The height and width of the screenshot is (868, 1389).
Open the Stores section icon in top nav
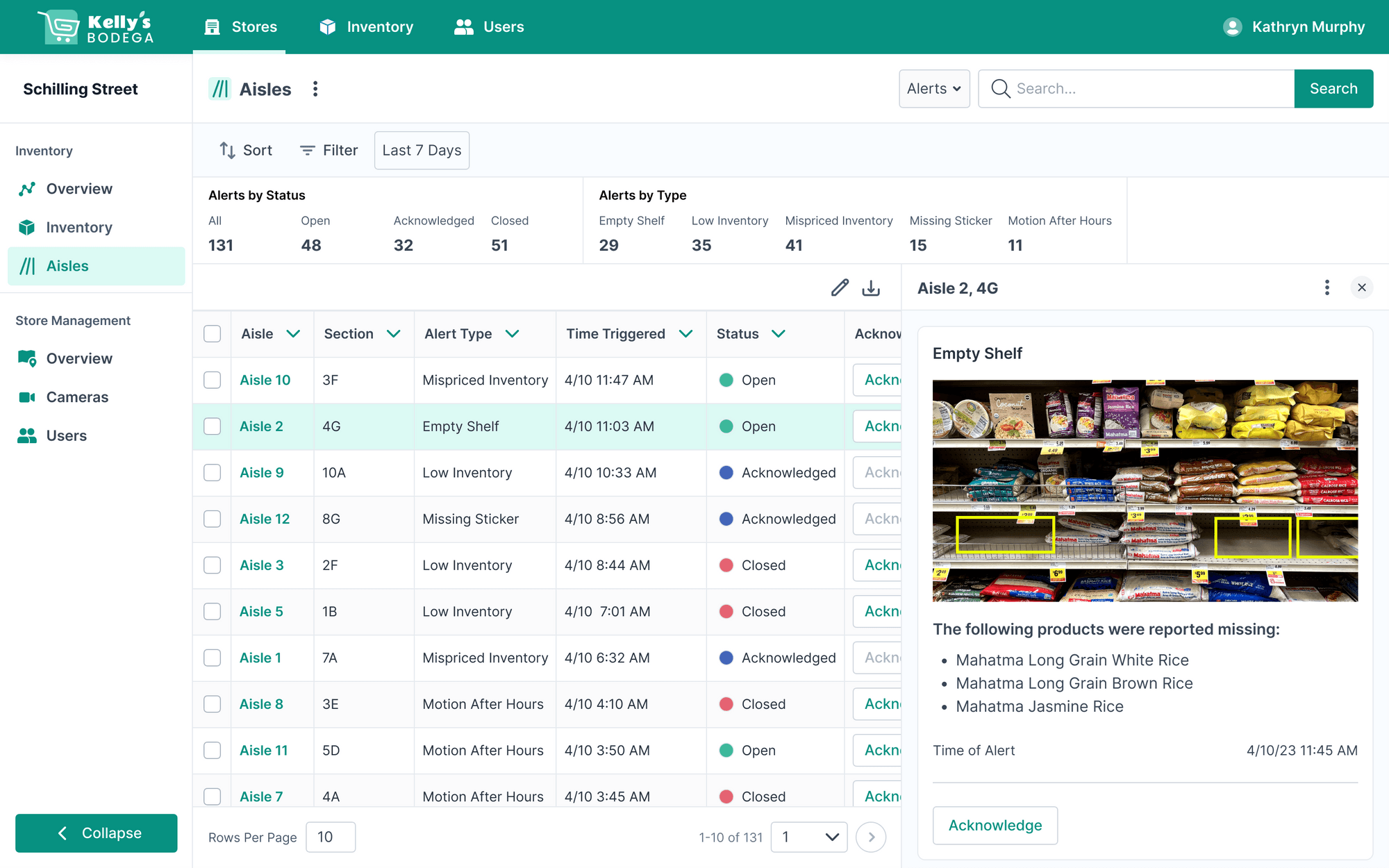[212, 26]
